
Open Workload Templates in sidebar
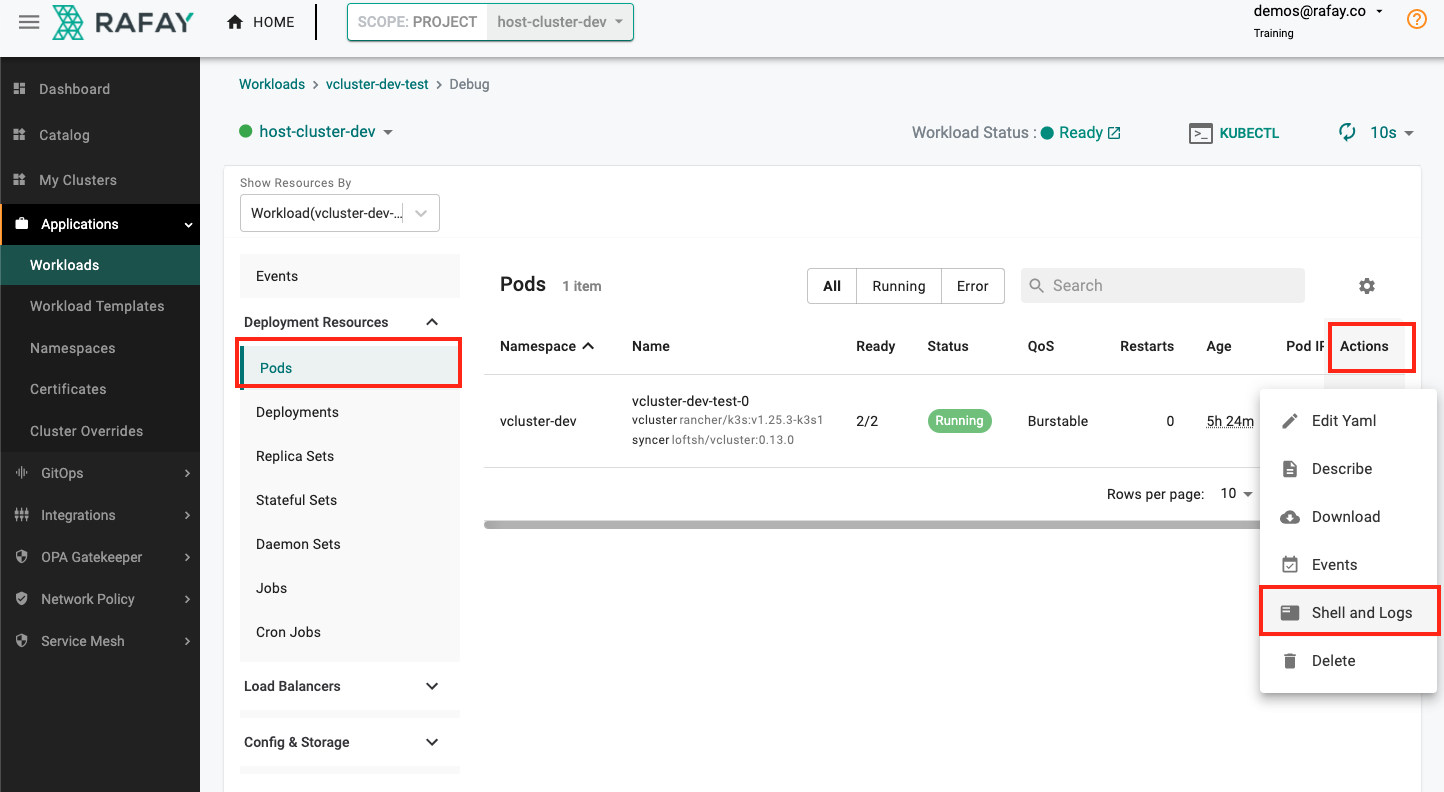pyautogui.click(x=97, y=306)
